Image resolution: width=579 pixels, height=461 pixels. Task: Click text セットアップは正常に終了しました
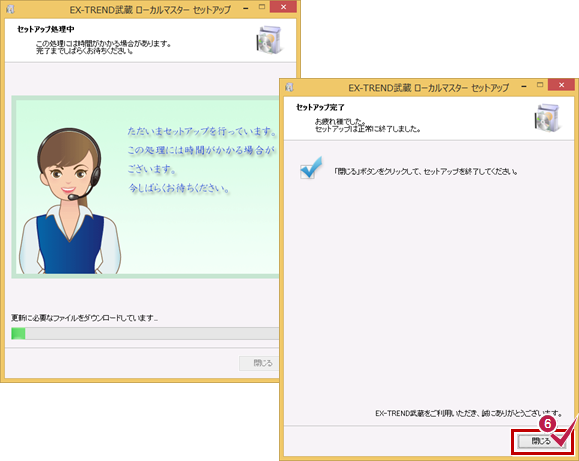click(x=367, y=129)
